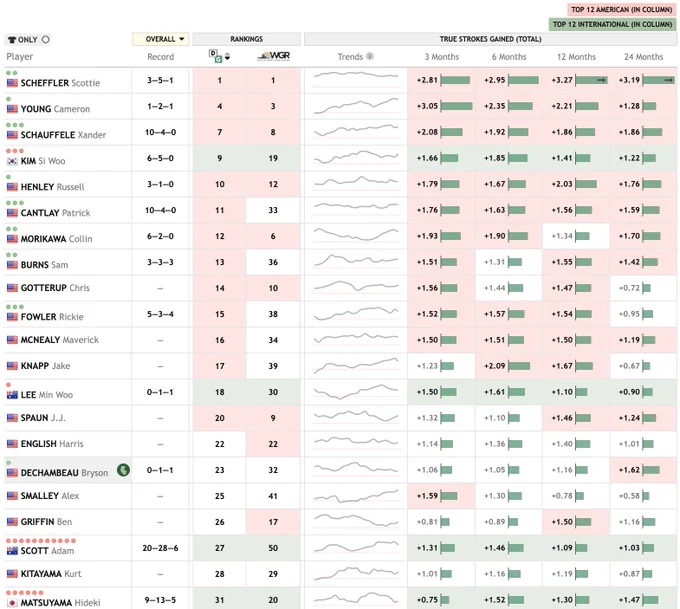Click SMALLEY's 3 Months value +1.59

click(427, 496)
